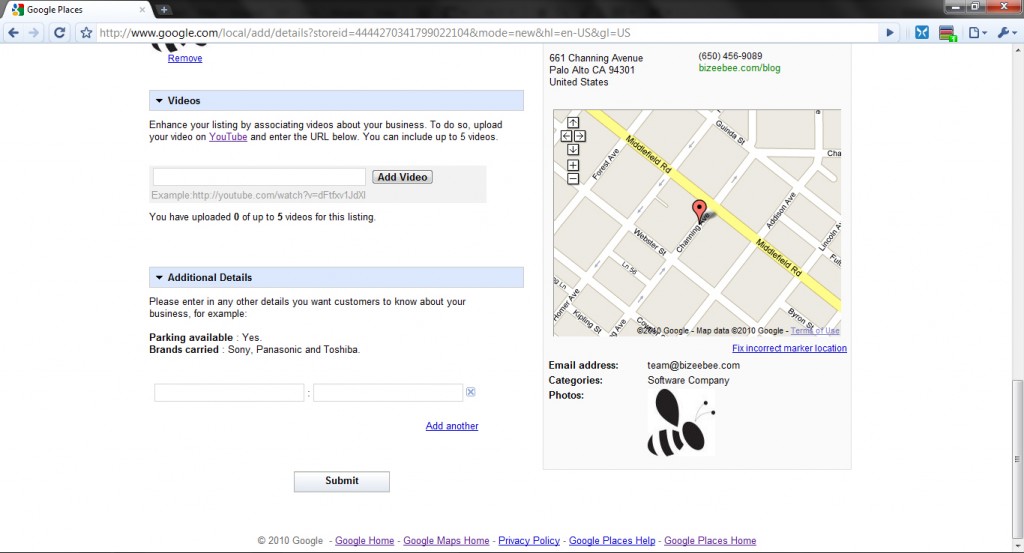Open the YouTube link
Image resolution: width=1024 pixels, height=553 pixels.
coord(228,136)
